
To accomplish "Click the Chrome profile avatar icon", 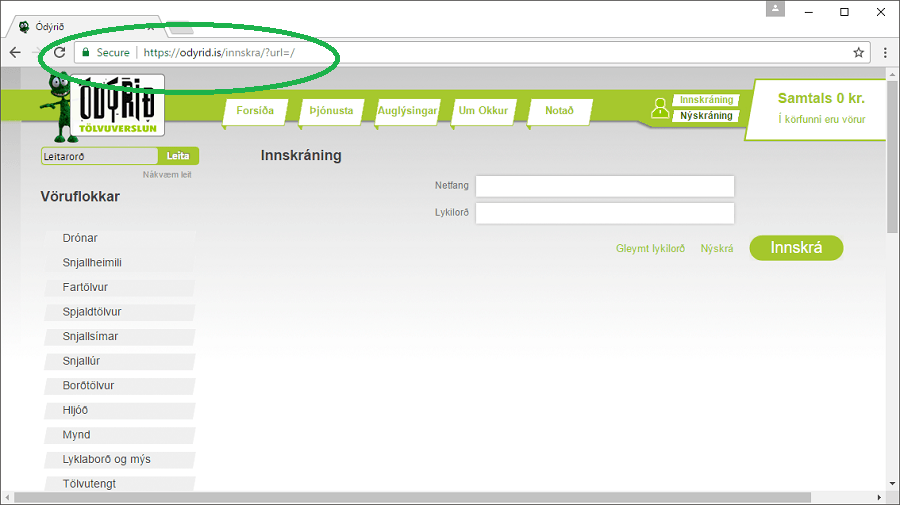I will 775,9.
